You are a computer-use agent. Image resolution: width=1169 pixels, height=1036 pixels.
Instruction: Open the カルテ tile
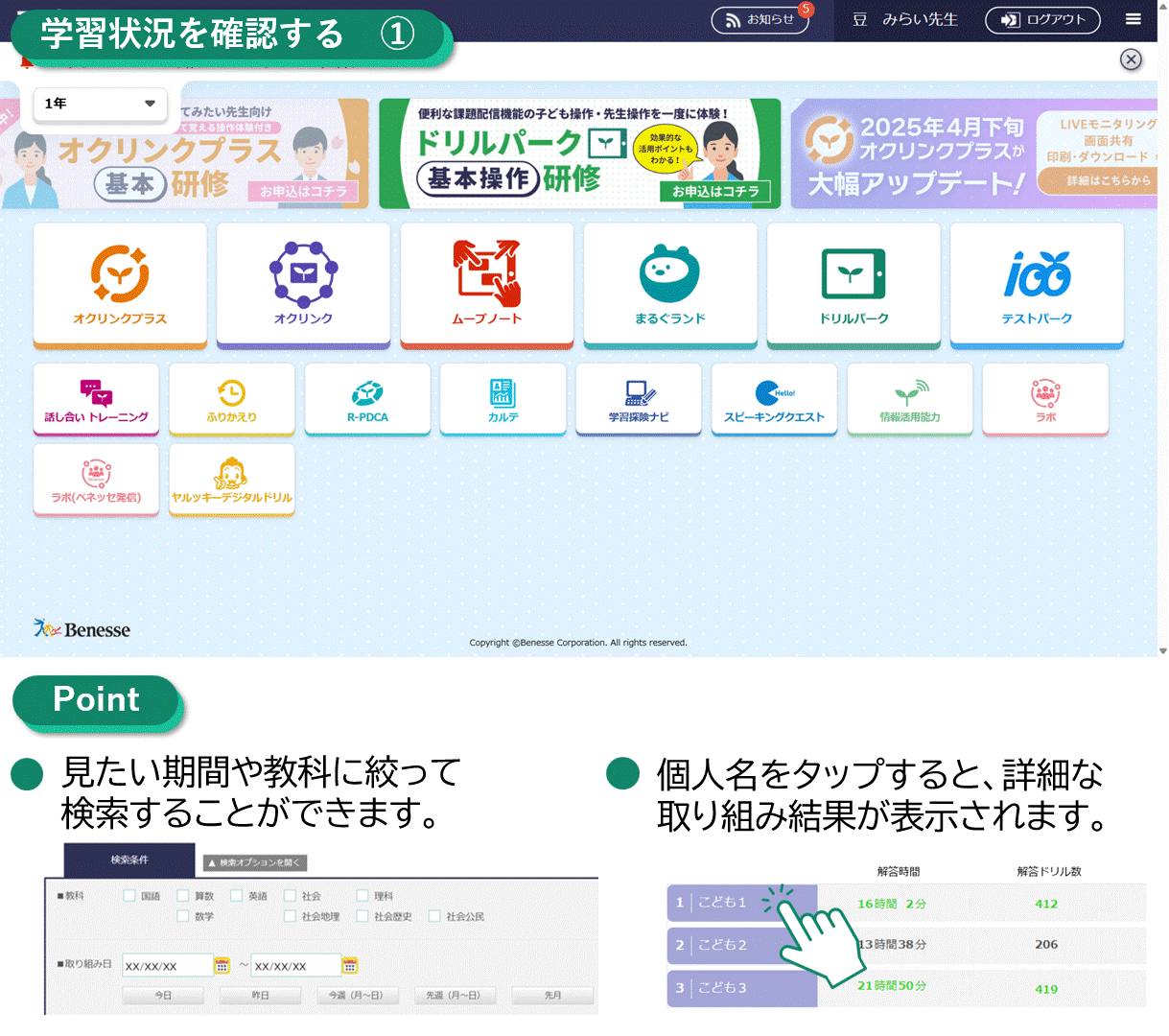tap(503, 399)
